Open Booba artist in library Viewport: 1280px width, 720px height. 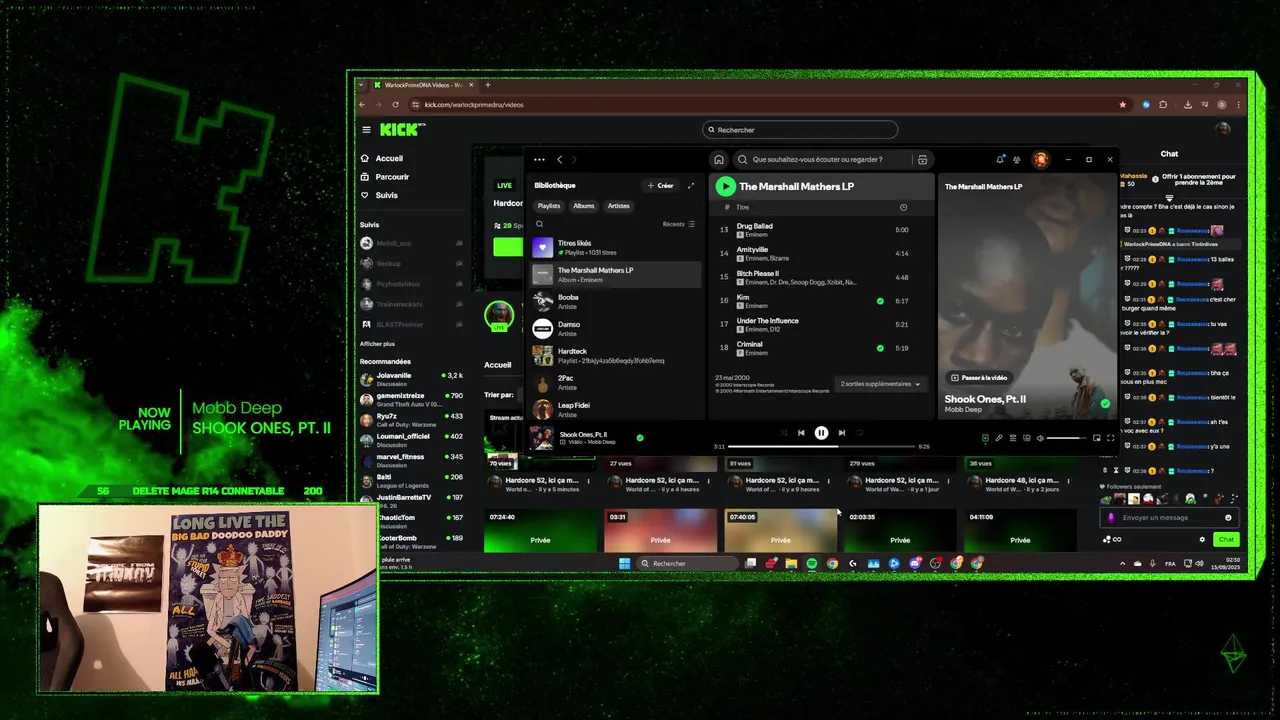point(615,301)
